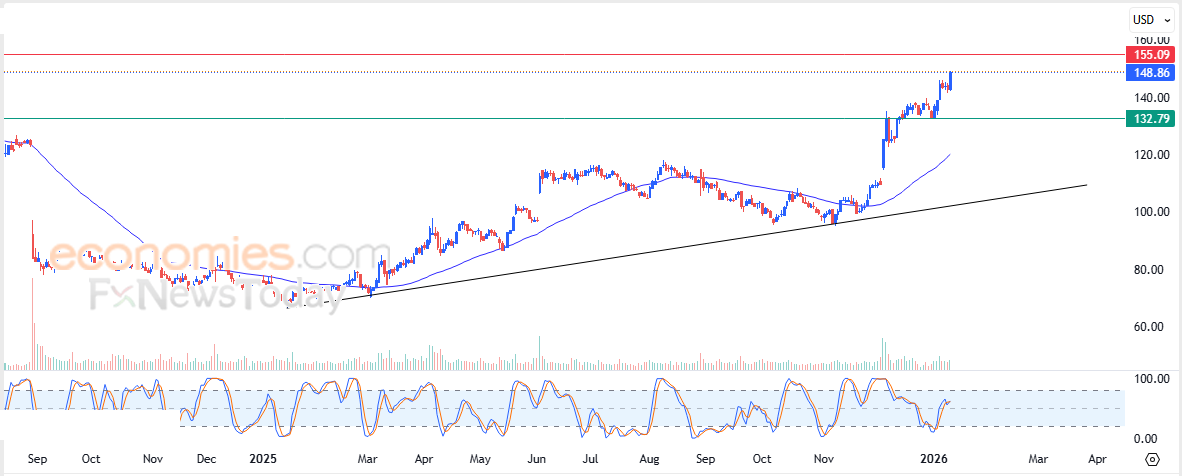The width and height of the screenshot is (1182, 476).
Task: Click the Oct label at left of time axis
Action: point(91,459)
